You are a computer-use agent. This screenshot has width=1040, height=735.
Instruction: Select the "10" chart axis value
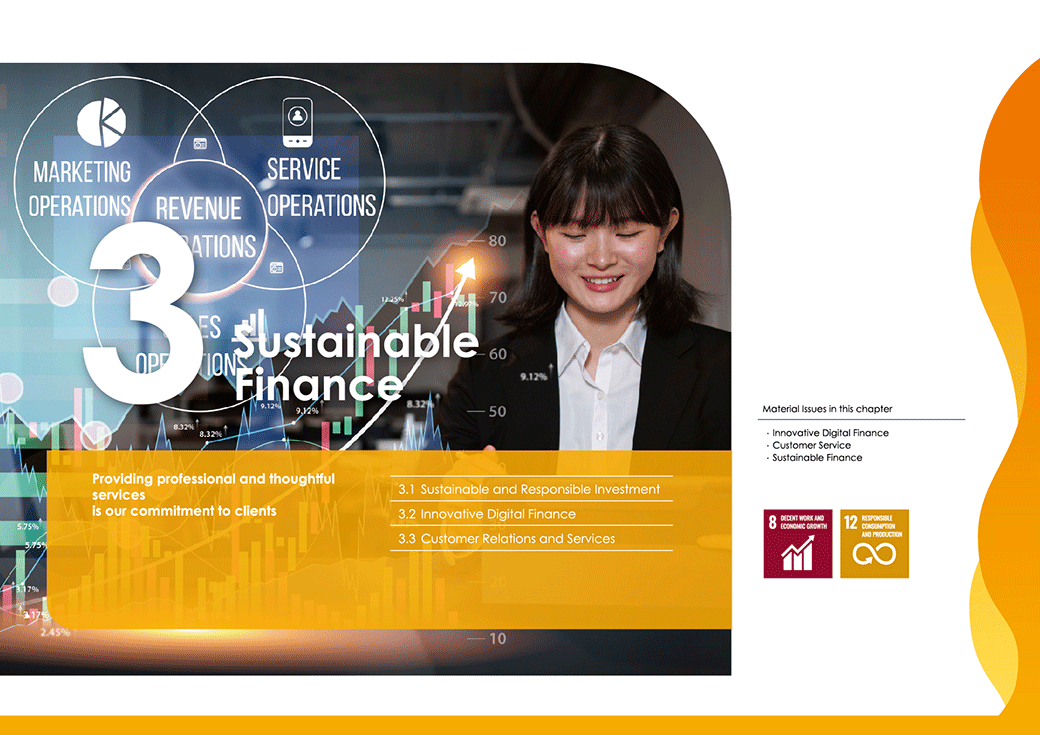click(x=497, y=639)
